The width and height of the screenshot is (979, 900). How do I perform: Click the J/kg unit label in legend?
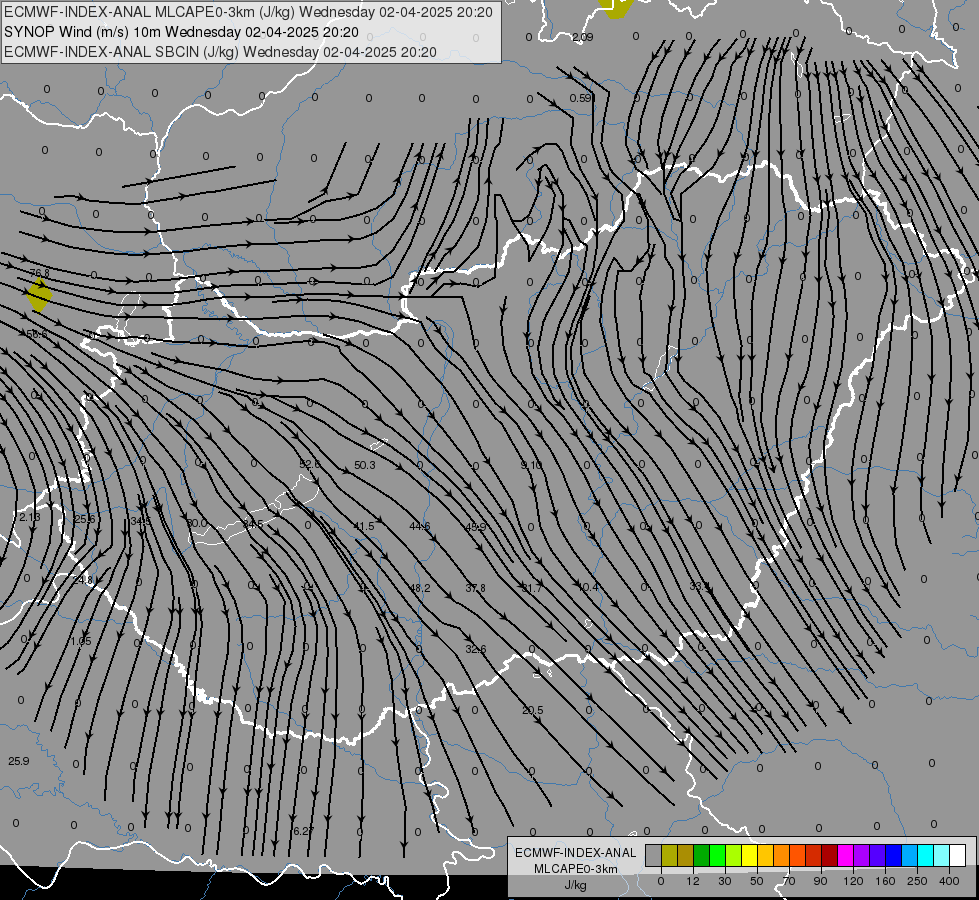[576, 885]
